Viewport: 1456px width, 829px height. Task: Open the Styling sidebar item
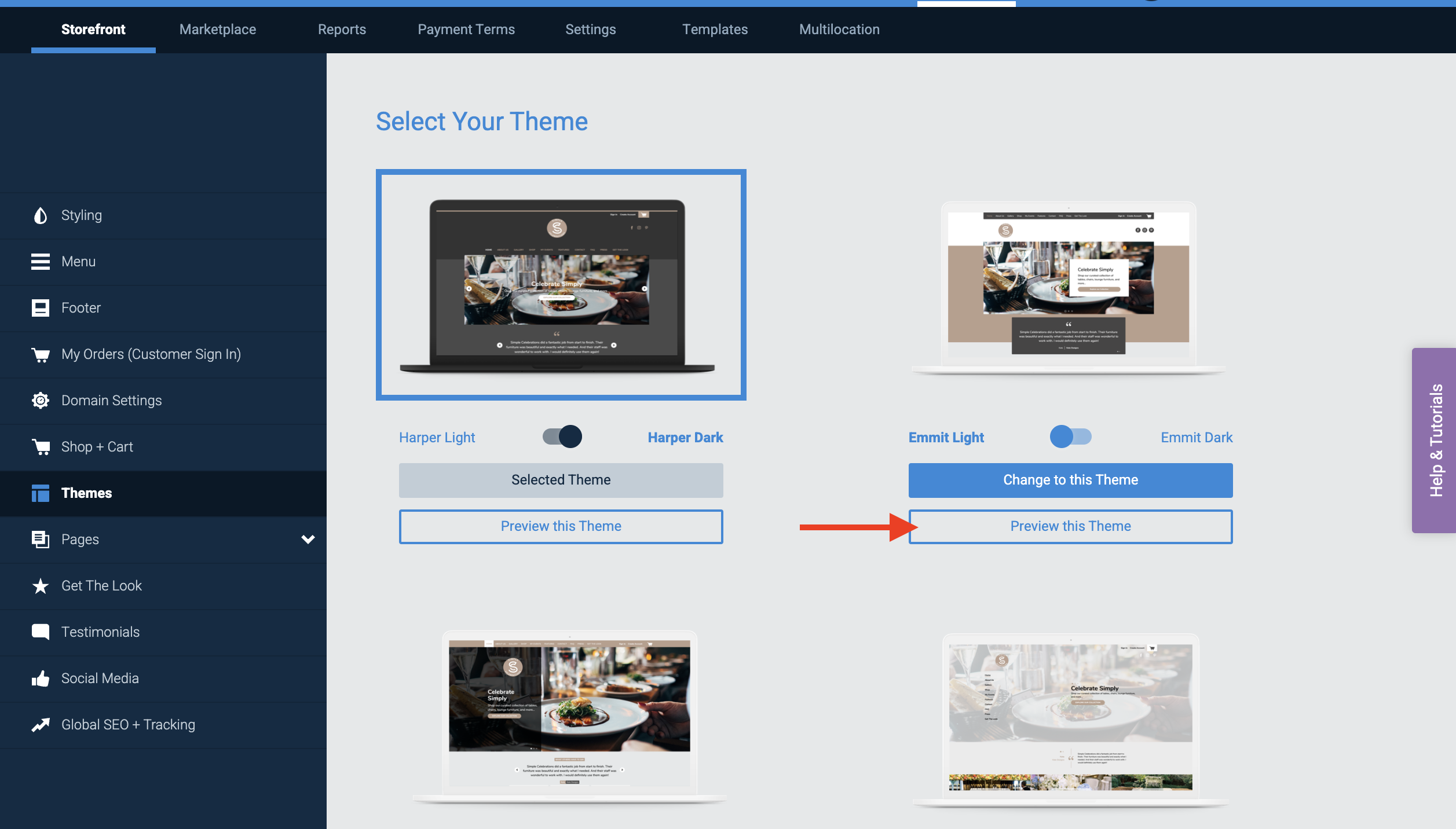[x=163, y=215]
